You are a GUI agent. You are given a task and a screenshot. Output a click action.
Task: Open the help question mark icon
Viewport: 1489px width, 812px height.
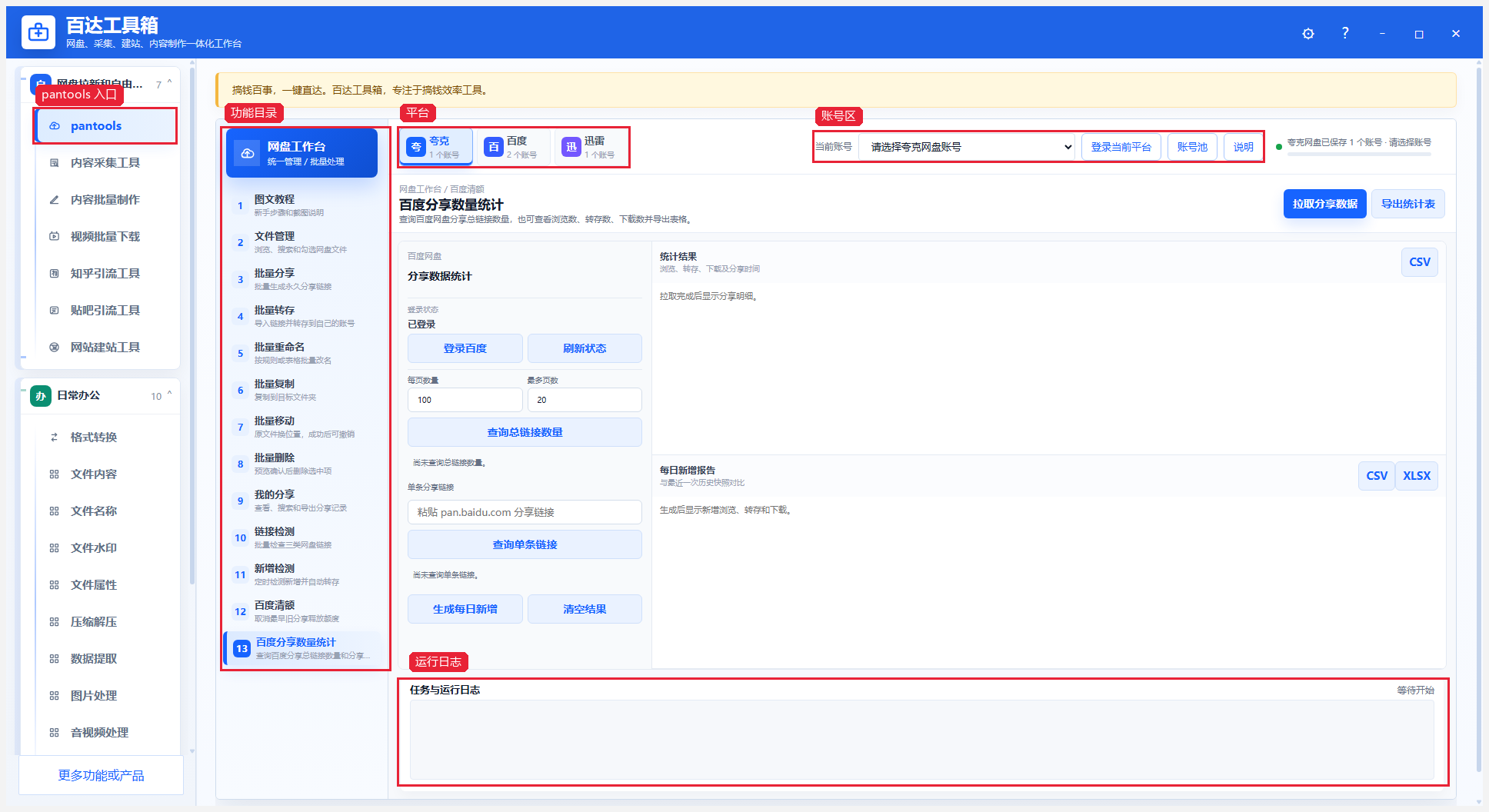coord(1345,33)
